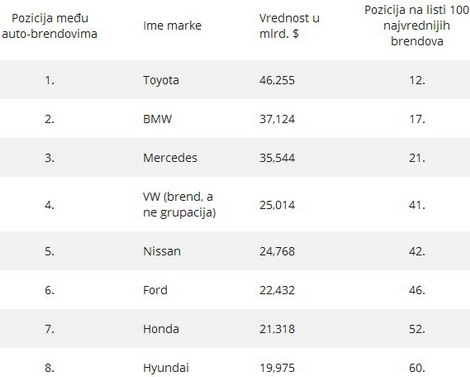The width and height of the screenshot is (470, 377).
Task: Select Mercedes value 35,544
Action: point(277,158)
